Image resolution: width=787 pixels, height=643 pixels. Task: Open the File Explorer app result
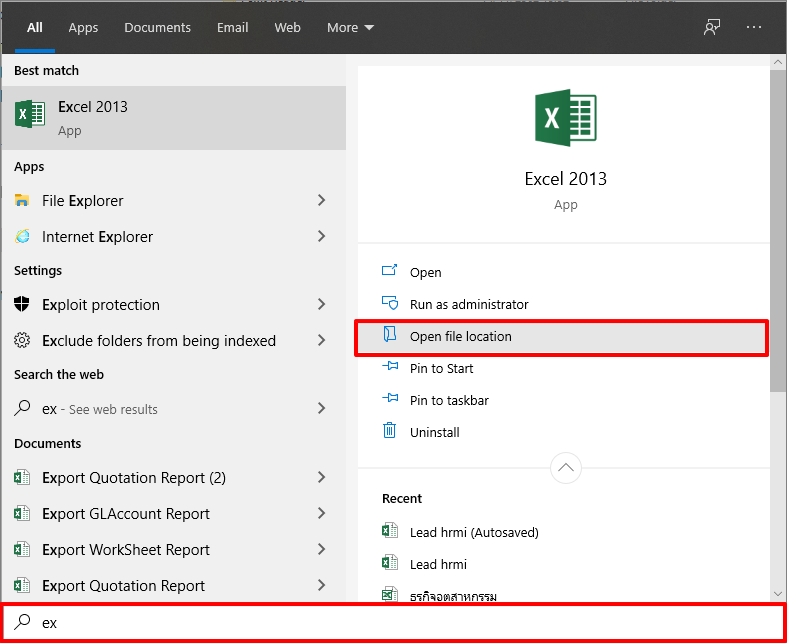pyautogui.click(x=82, y=201)
